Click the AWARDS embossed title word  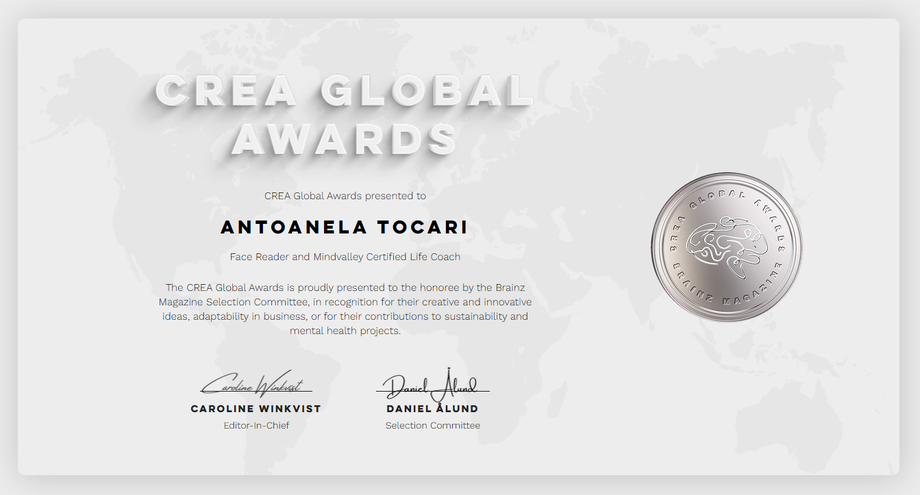click(344, 140)
